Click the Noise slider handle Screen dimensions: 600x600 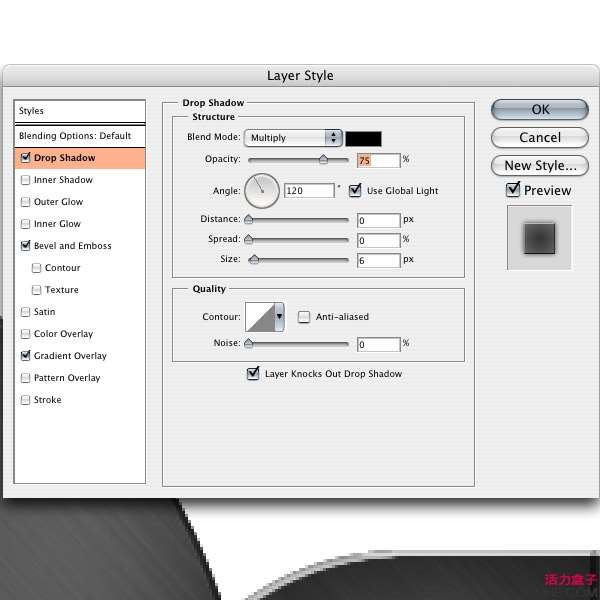[249, 343]
